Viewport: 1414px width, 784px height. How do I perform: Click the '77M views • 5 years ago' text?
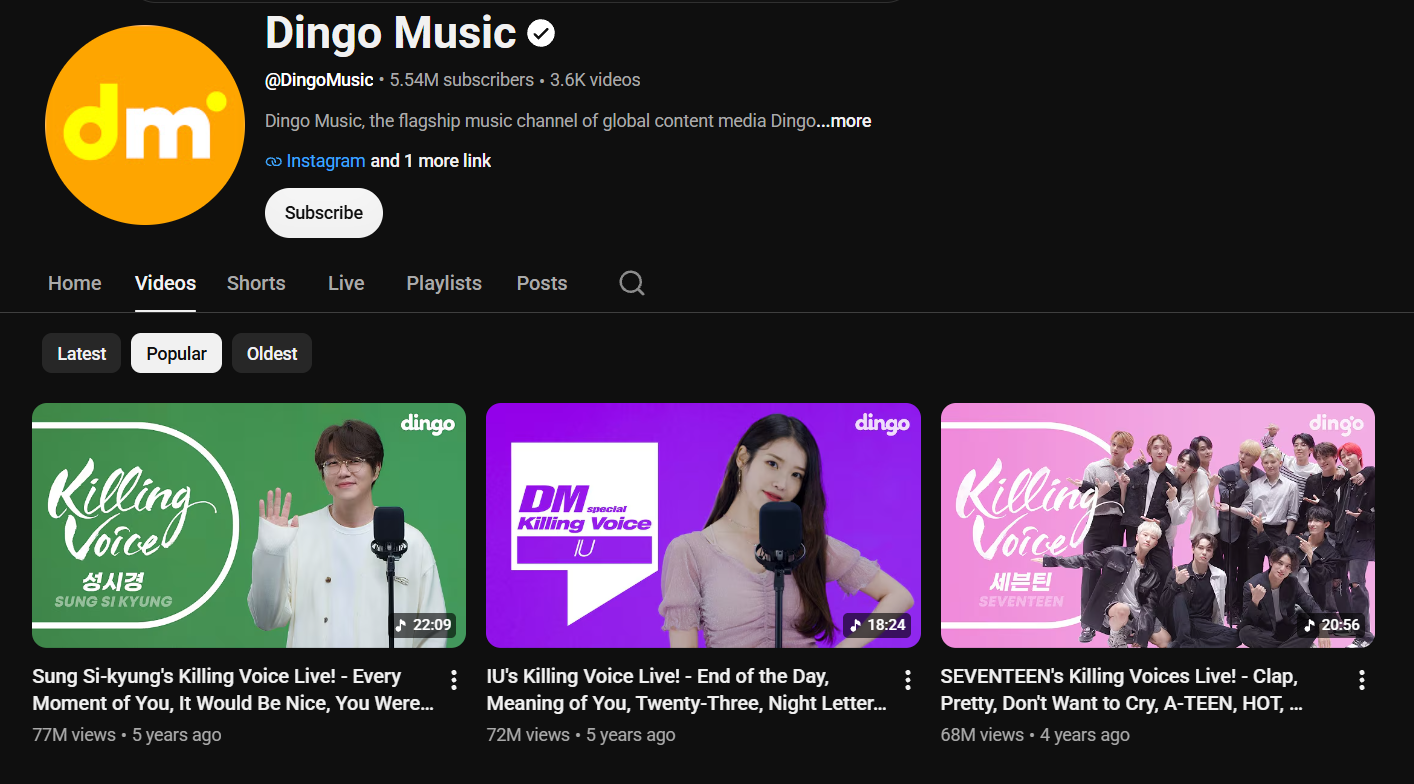[x=127, y=735]
